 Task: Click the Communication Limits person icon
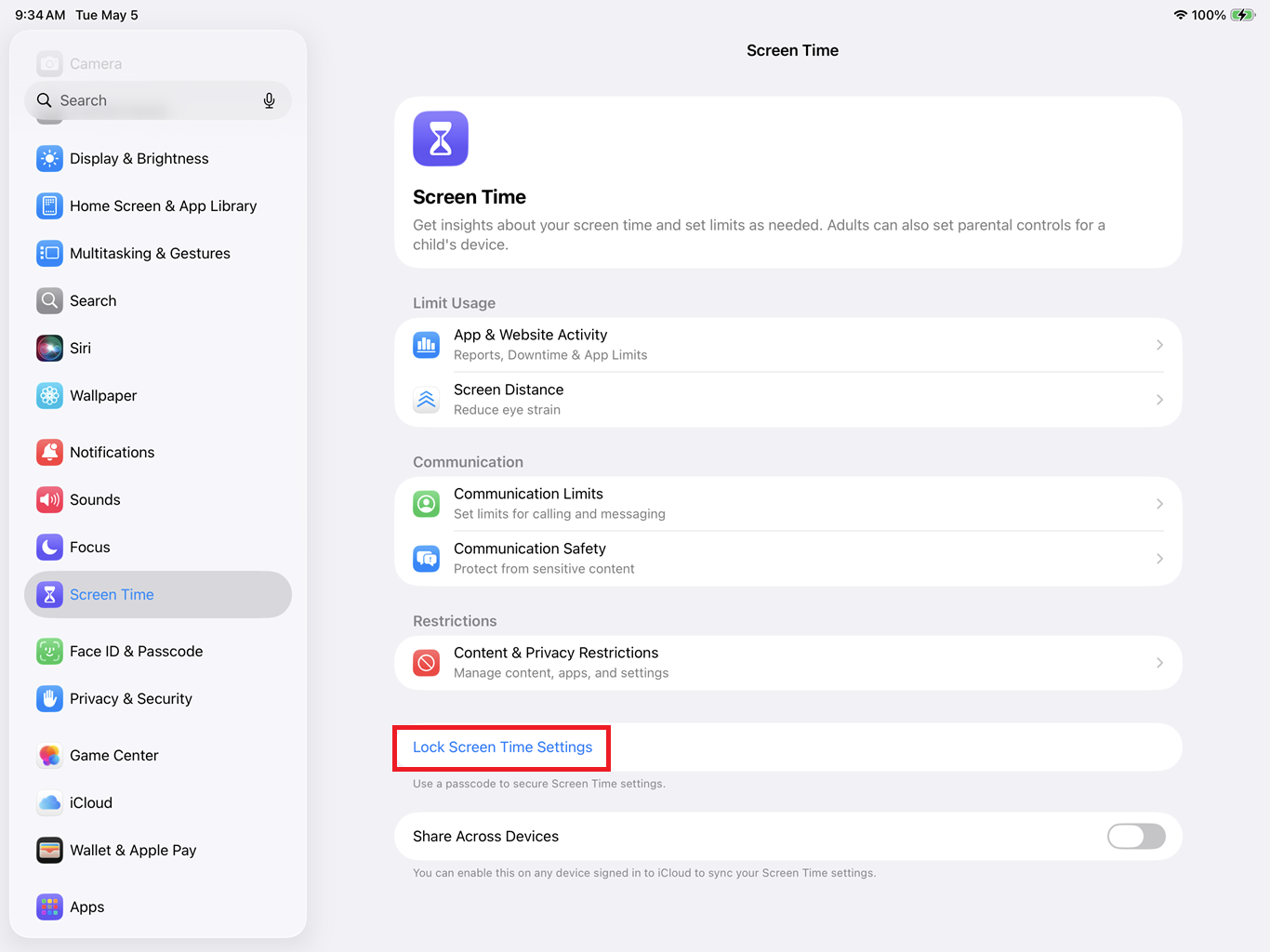pyautogui.click(x=427, y=504)
